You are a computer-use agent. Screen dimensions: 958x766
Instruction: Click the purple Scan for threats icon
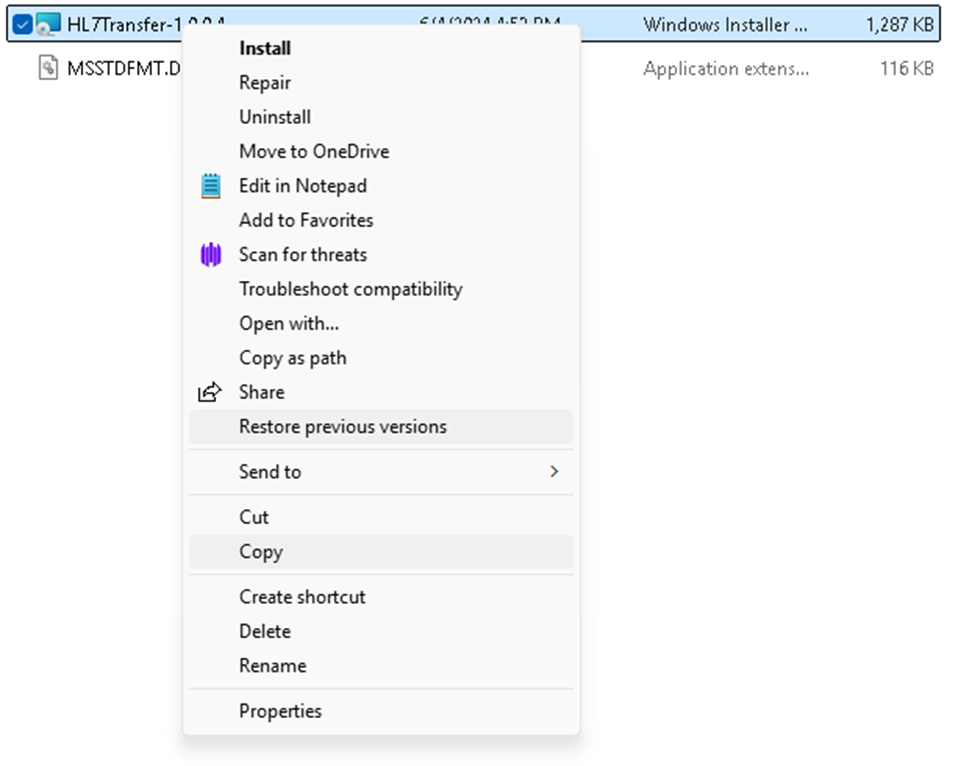tap(210, 255)
